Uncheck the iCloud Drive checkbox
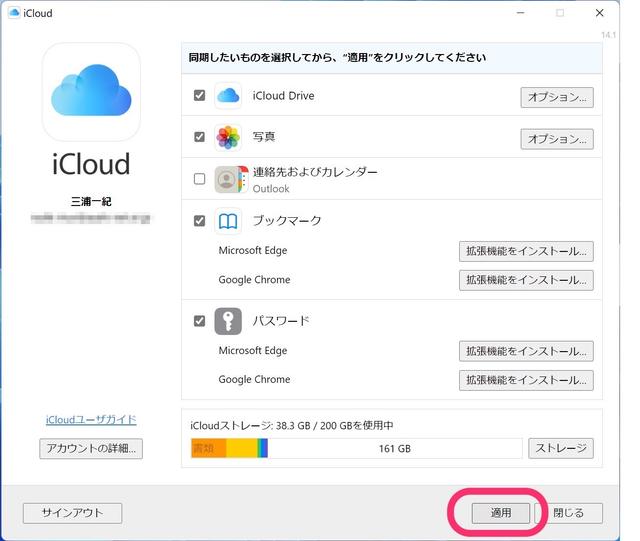The height and width of the screenshot is (541, 640). [200, 96]
